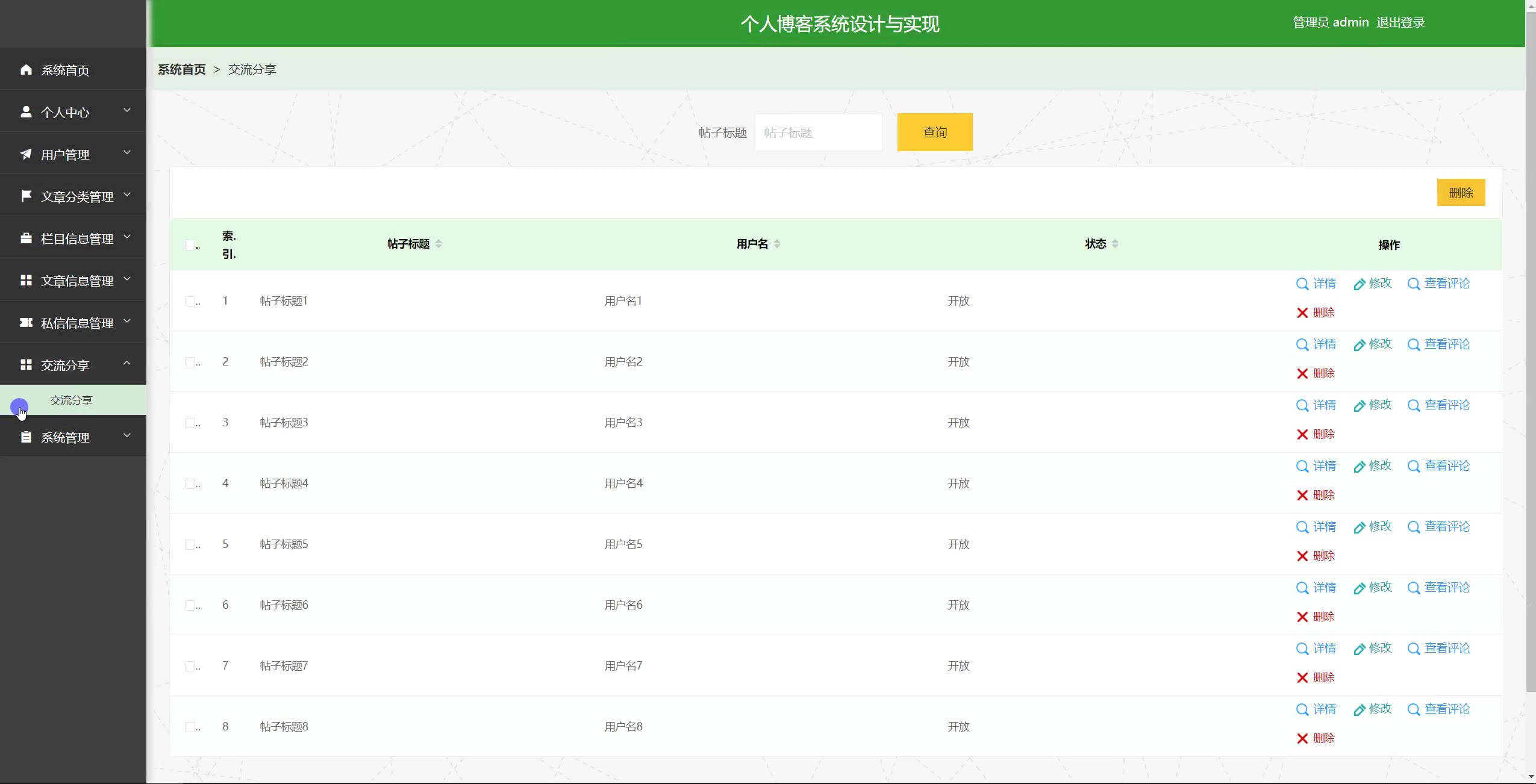Click the magnifier 详情 icon for 帖子标题1
This screenshot has height=784, width=1536.
click(x=1302, y=284)
